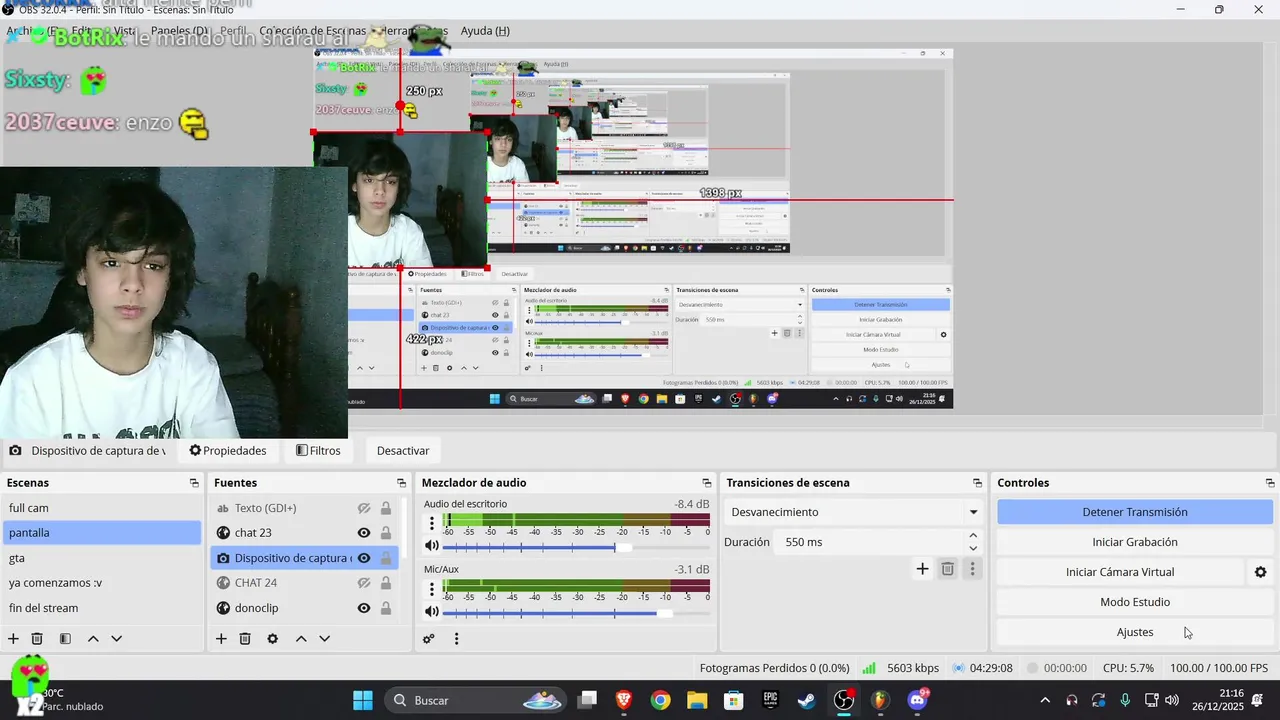
Task: Pop out the Fuentes dock panel icon
Action: point(401,483)
